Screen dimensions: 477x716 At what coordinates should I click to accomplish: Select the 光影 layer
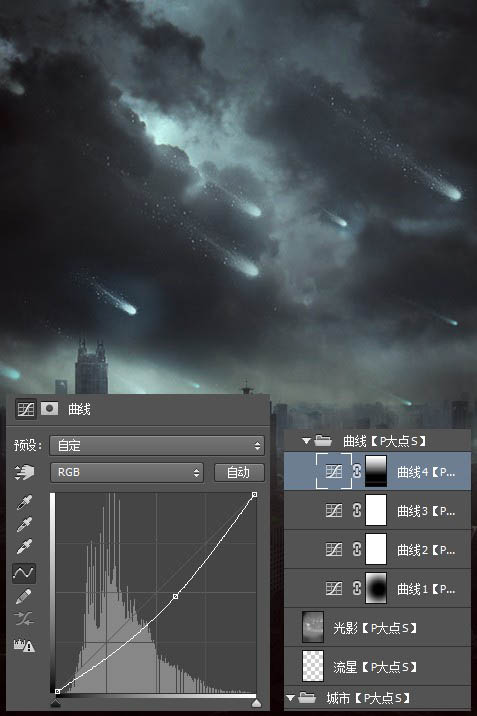pos(377,627)
